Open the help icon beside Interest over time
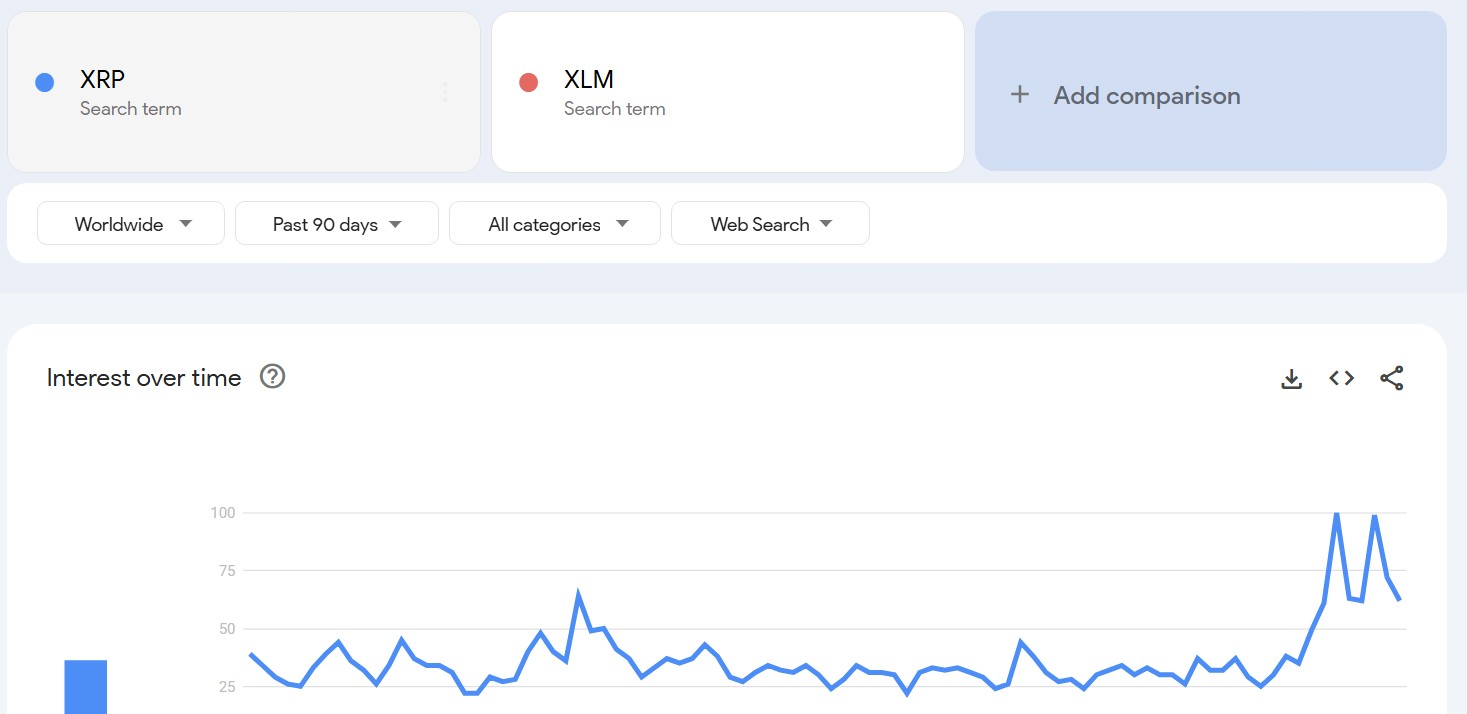The width and height of the screenshot is (1467, 714). click(272, 377)
